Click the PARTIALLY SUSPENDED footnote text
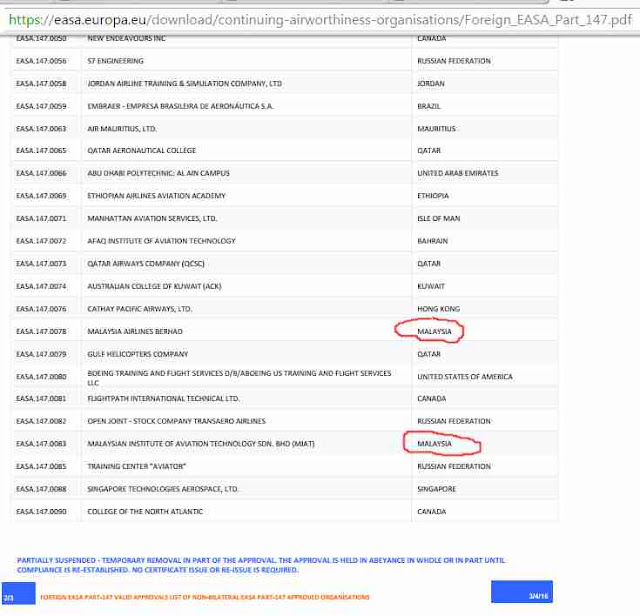Image resolution: width=640 pixels, height=616 pixels. click(x=261, y=565)
